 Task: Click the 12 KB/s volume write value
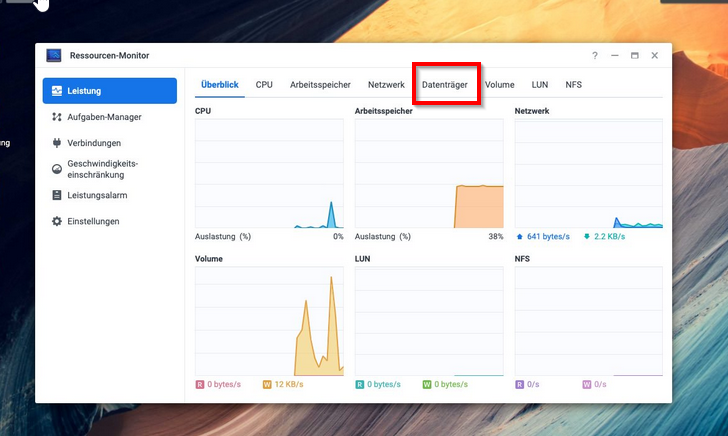289,384
